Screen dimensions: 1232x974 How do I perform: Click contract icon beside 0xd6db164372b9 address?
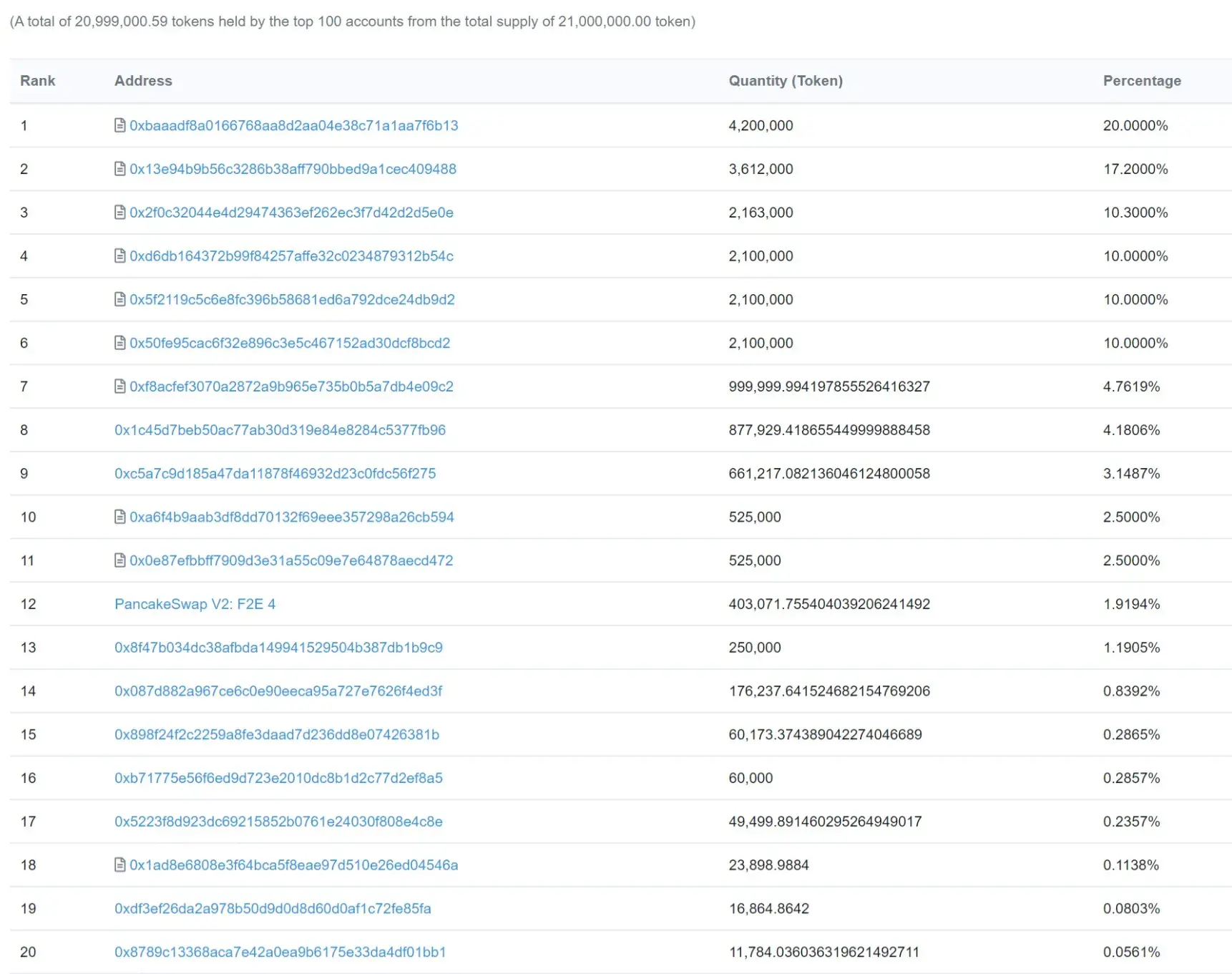point(120,256)
